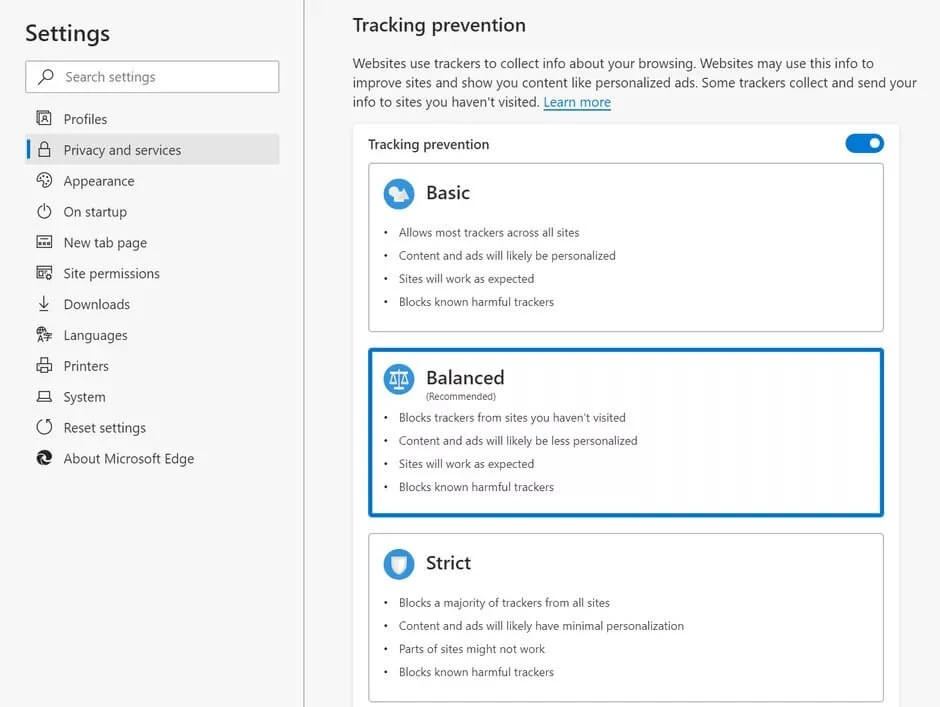Image resolution: width=940 pixels, height=707 pixels.
Task: Click the scales icon on the Balanced card
Action: (398, 379)
